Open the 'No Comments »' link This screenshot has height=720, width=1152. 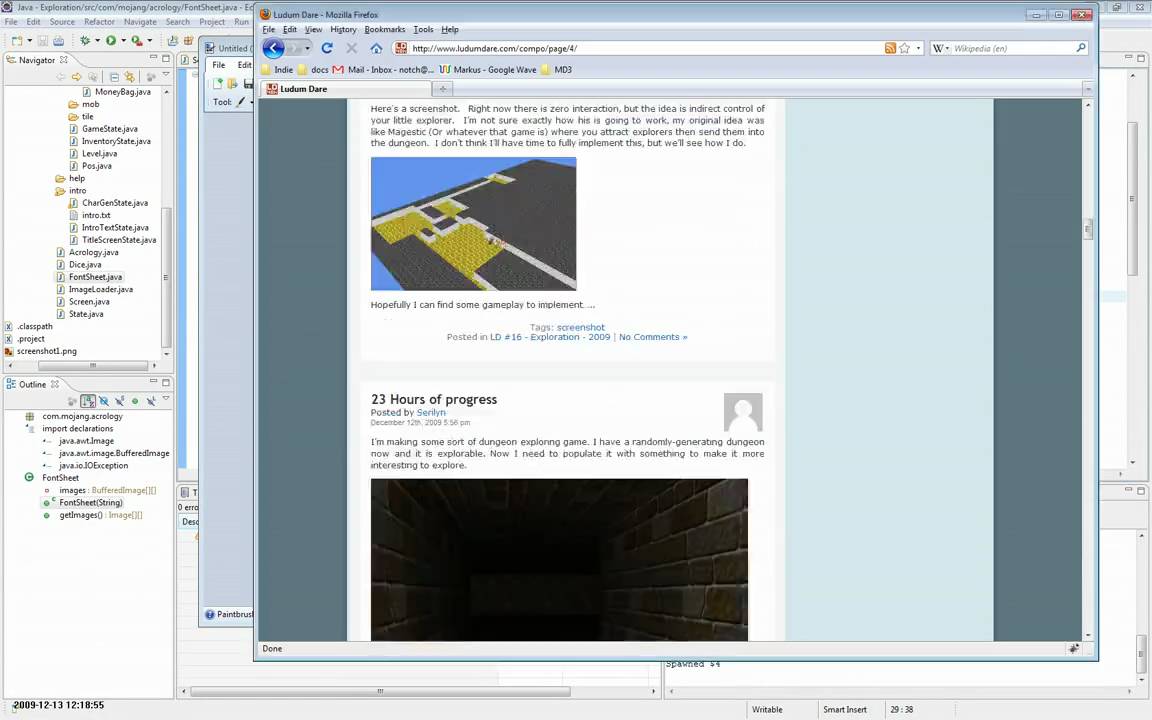click(x=653, y=337)
